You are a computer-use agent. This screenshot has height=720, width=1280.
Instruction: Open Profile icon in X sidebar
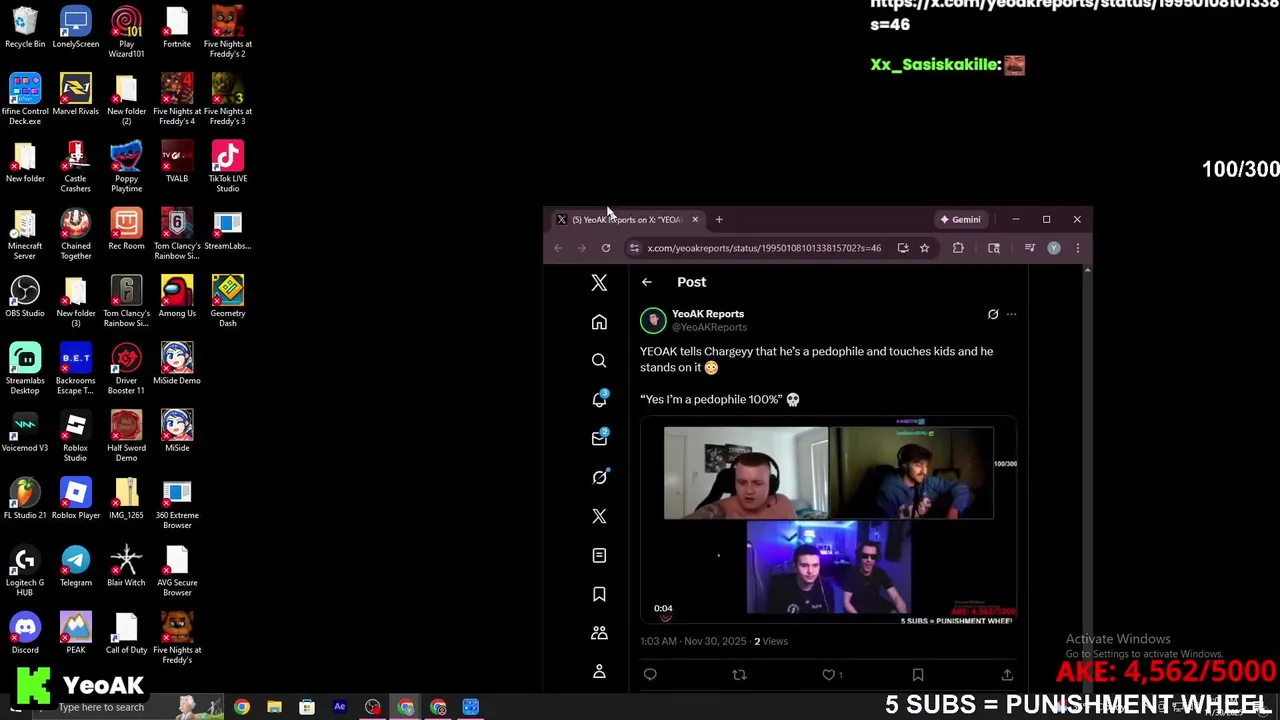599,672
